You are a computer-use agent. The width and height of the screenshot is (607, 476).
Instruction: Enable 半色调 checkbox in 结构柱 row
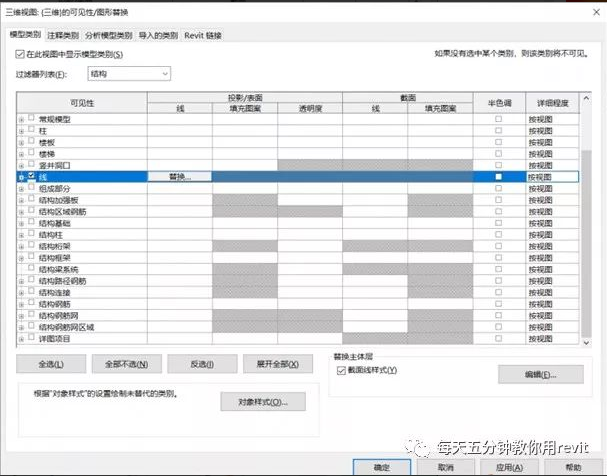(499, 235)
